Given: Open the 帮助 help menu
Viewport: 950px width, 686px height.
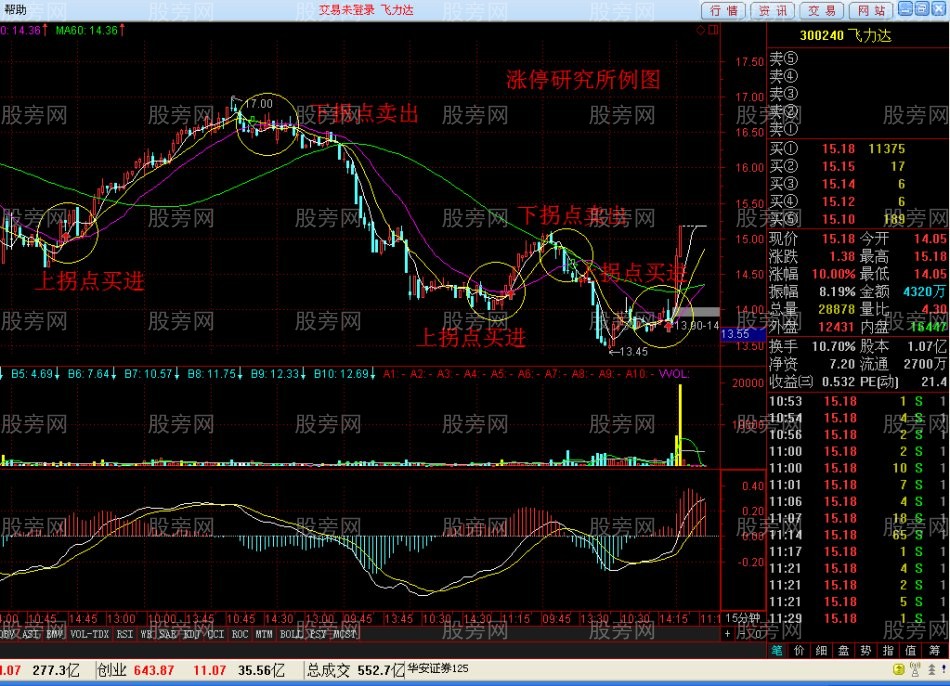Looking at the screenshot, I should [x=16, y=10].
